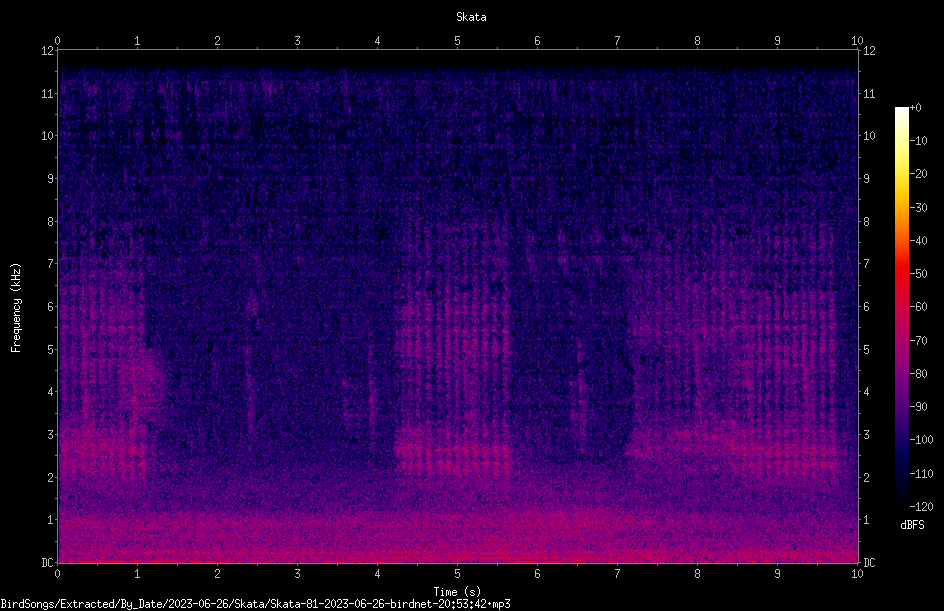This screenshot has height=611, width=944.
Task: Click "7" on the left frequency axis
Action: [x=51, y=264]
